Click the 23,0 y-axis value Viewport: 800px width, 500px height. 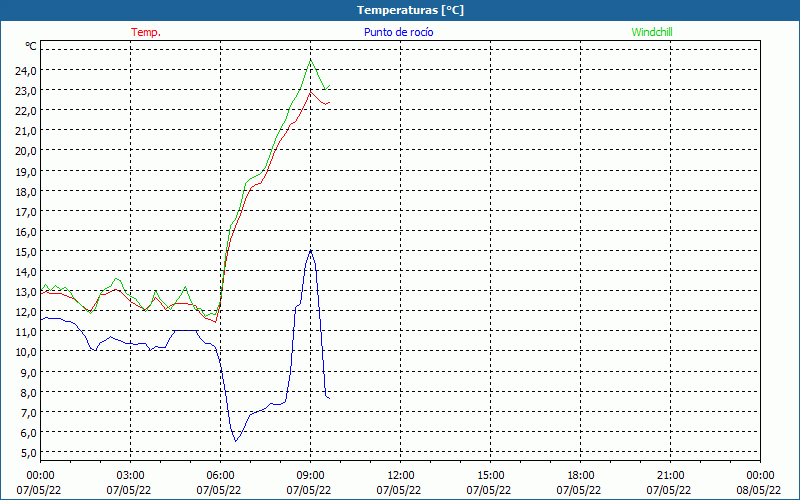26,91
